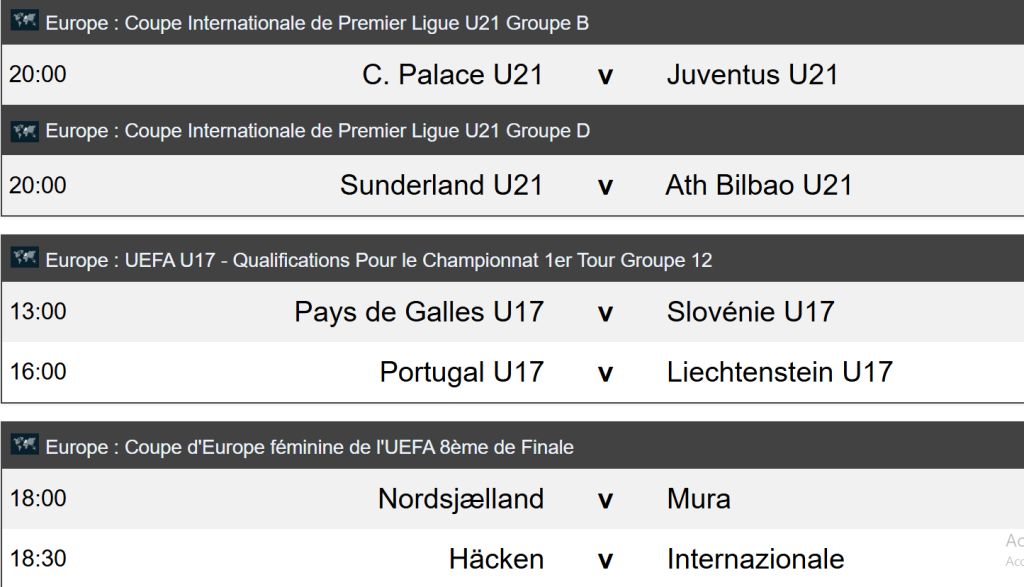The image size is (1024, 587).
Task: Open the Coupe Internationale U21 Groupe B competition link
Action: pos(317,23)
